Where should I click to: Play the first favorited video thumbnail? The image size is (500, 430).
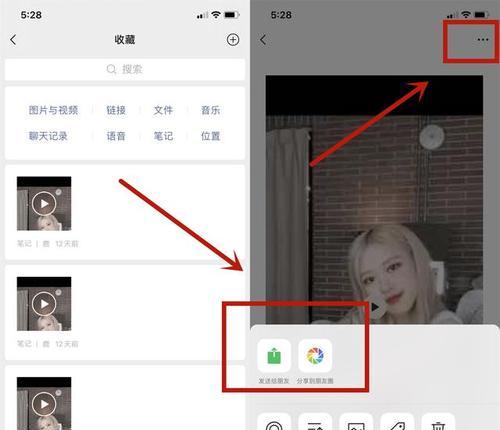[44, 203]
